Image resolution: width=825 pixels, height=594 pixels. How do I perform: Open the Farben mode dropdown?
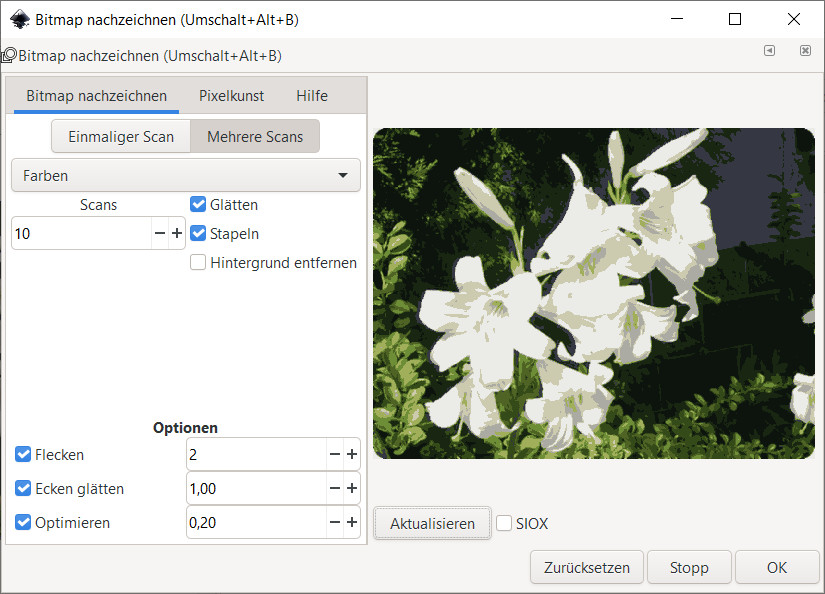pos(185,175)
